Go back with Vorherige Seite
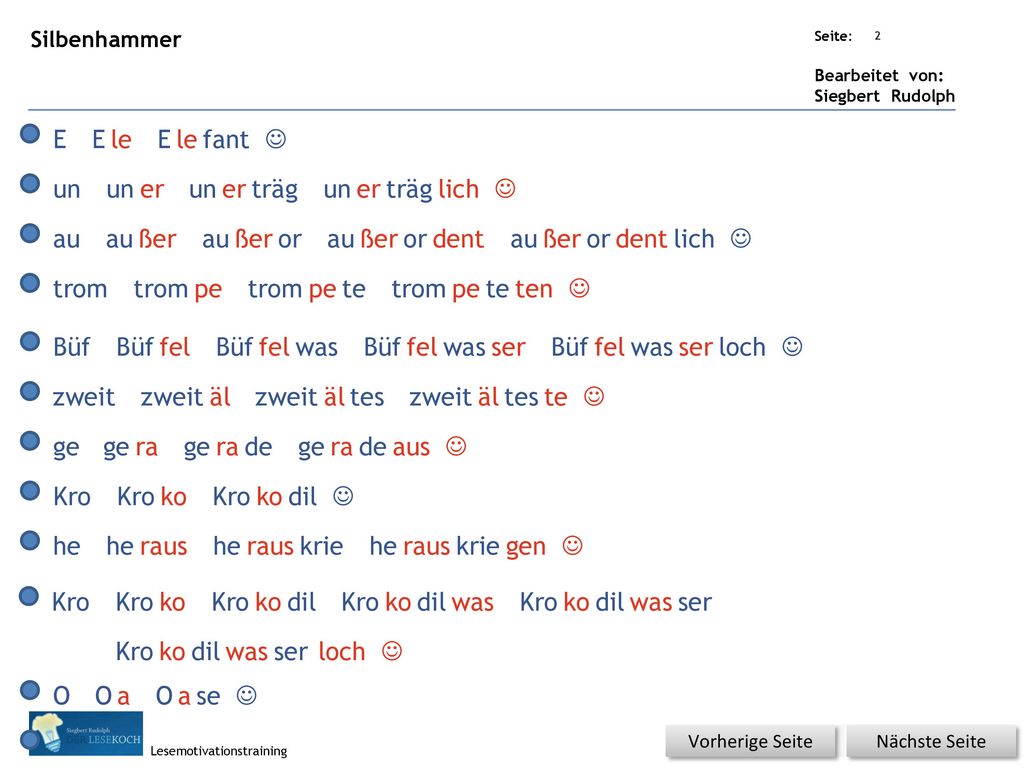The height and width of the screenshot is (768, 1024). [750, 741]
